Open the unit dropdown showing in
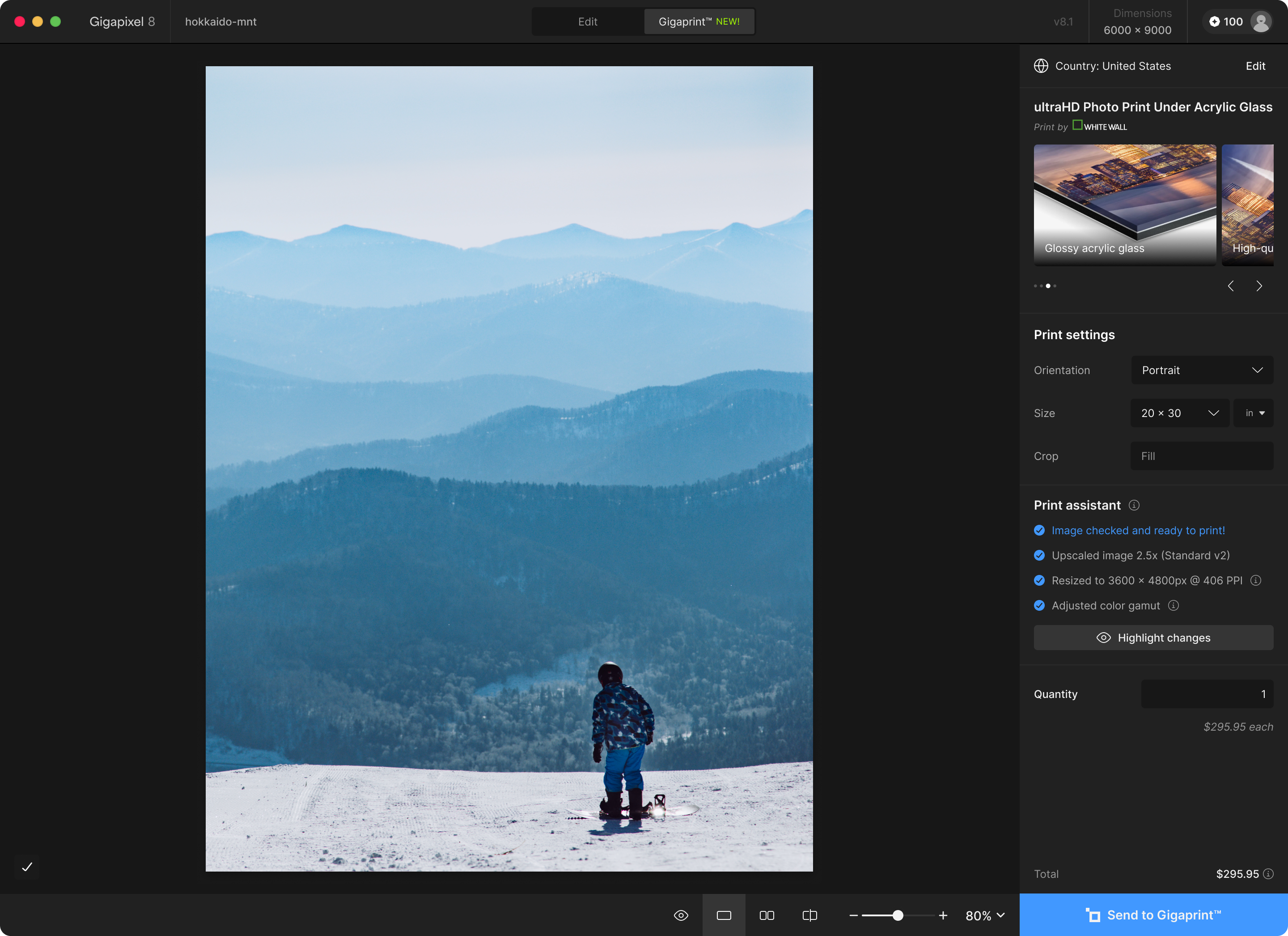 (x=1254, y=413)
